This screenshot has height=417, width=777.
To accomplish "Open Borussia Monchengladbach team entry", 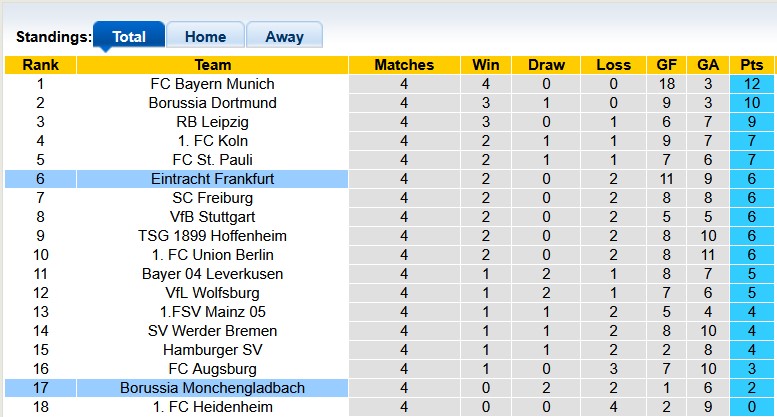I will [212, 388].
